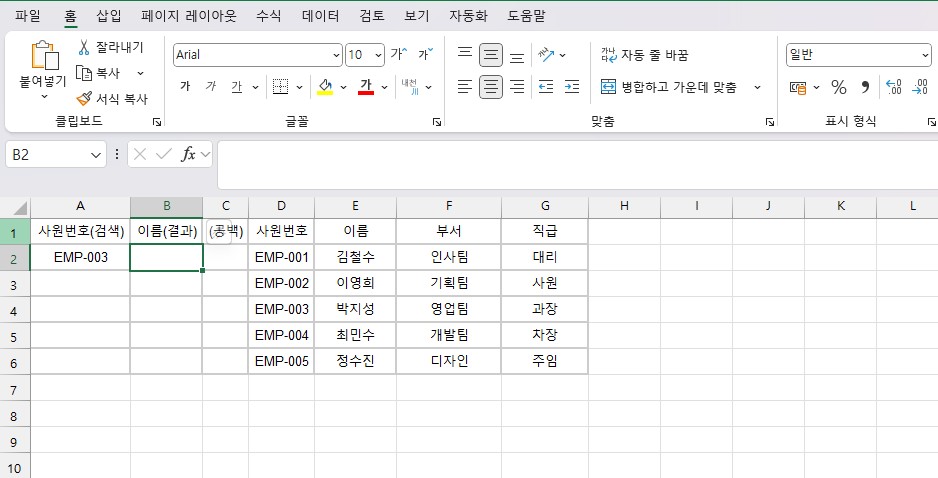Select cell containing EMP-003 in column A
938x478 pixels.
[x=80, y=257]
